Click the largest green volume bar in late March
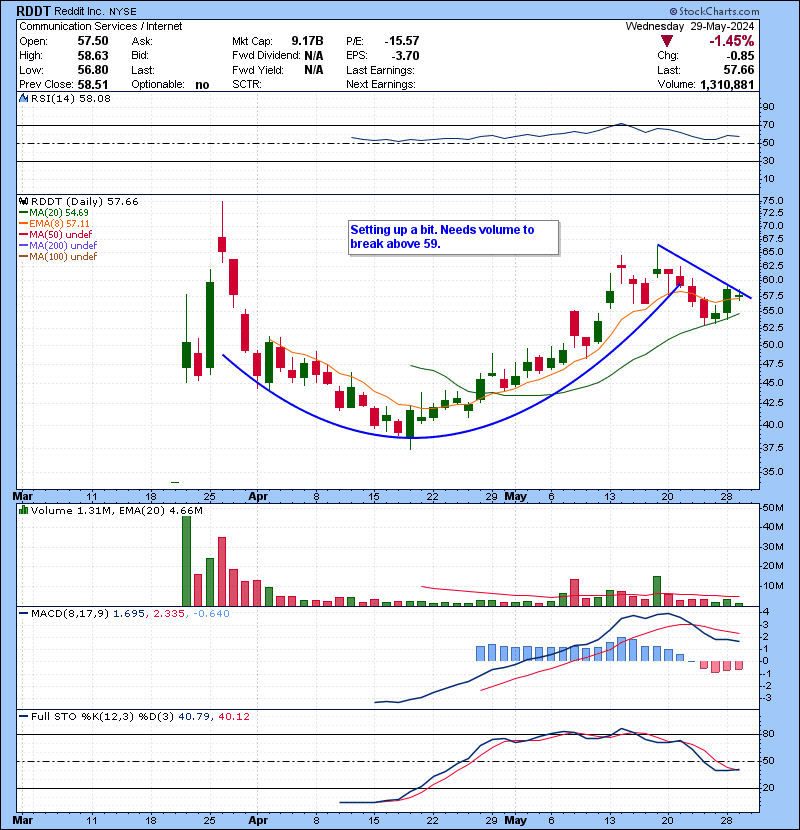The height and width of the screenshot is (830, 800). [186, 561]
